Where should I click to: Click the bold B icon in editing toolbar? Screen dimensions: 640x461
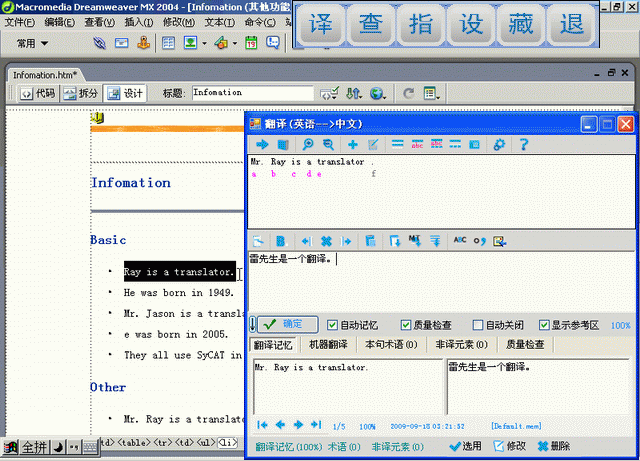(281, 241)
